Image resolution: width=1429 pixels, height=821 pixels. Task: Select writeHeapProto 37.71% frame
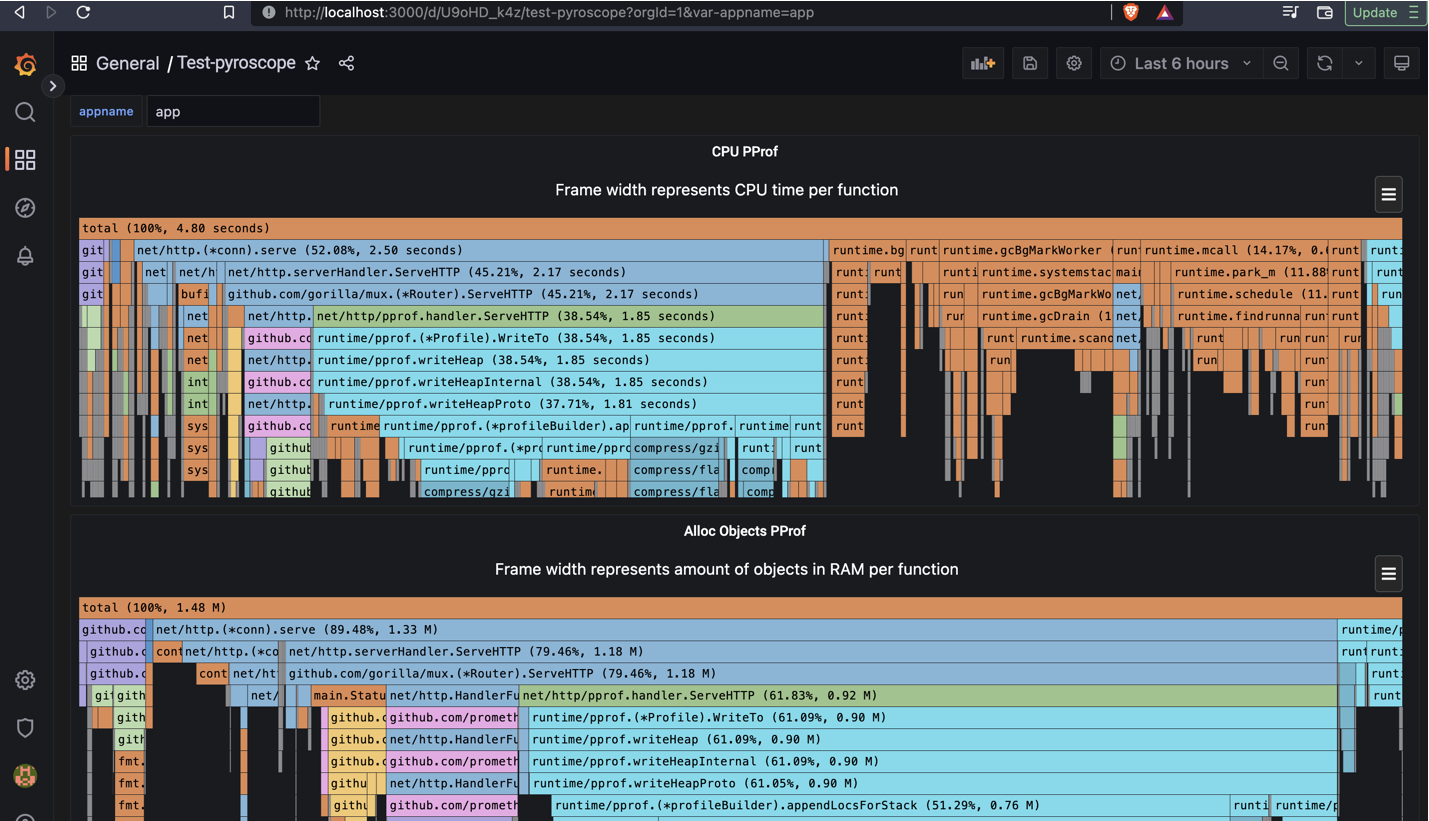[575, 404]
